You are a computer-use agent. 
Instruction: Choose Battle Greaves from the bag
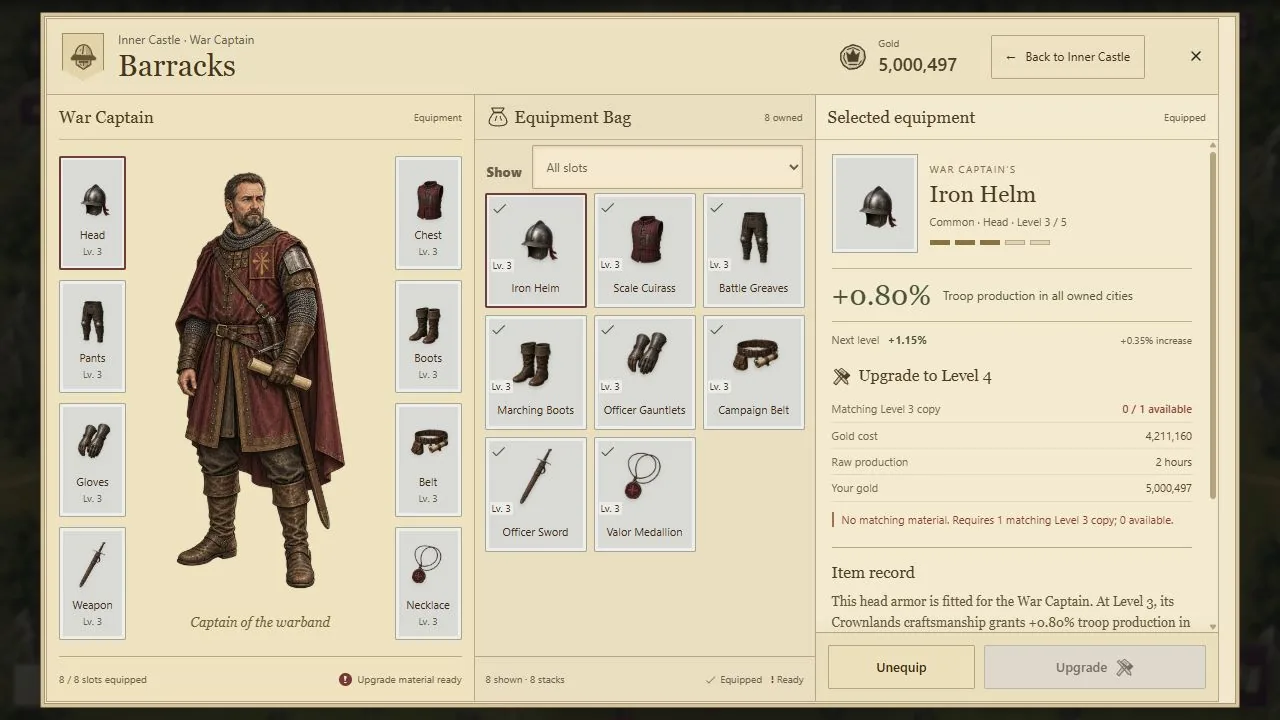coord(754,250)
